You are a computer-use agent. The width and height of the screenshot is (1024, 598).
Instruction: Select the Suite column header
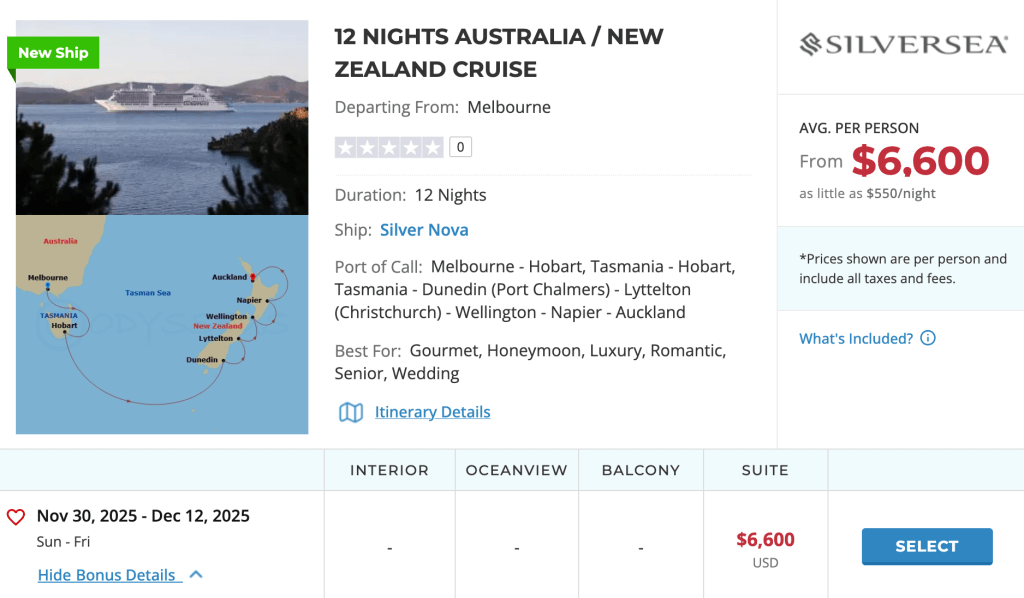pos(765,470)
